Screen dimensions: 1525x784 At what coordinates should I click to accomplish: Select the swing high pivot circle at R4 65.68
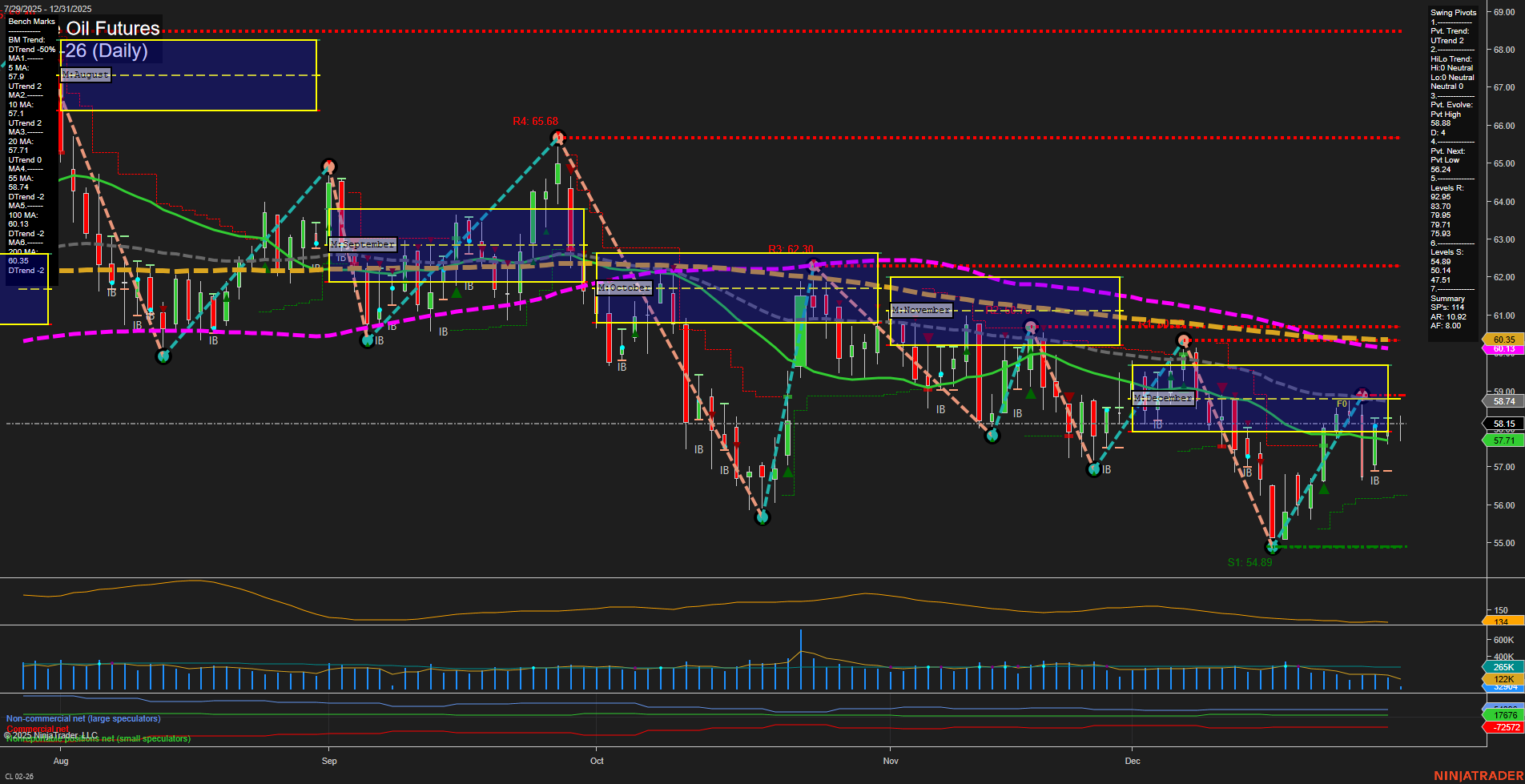[x=557, y=137]
